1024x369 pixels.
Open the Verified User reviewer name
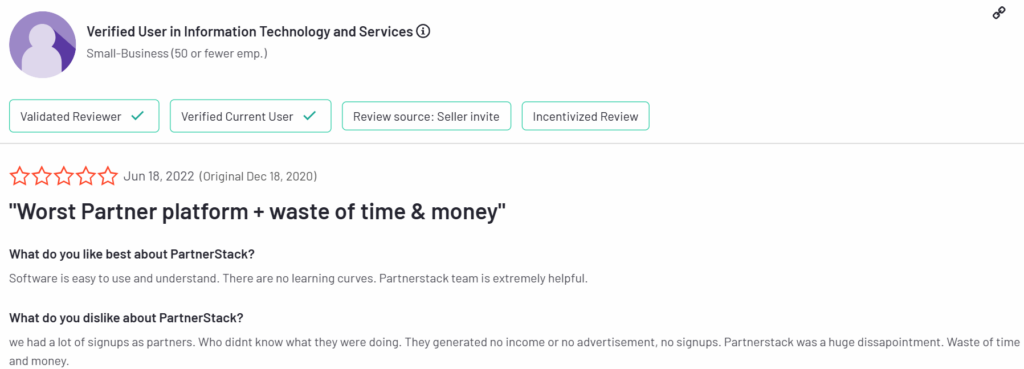coord(249,31)
